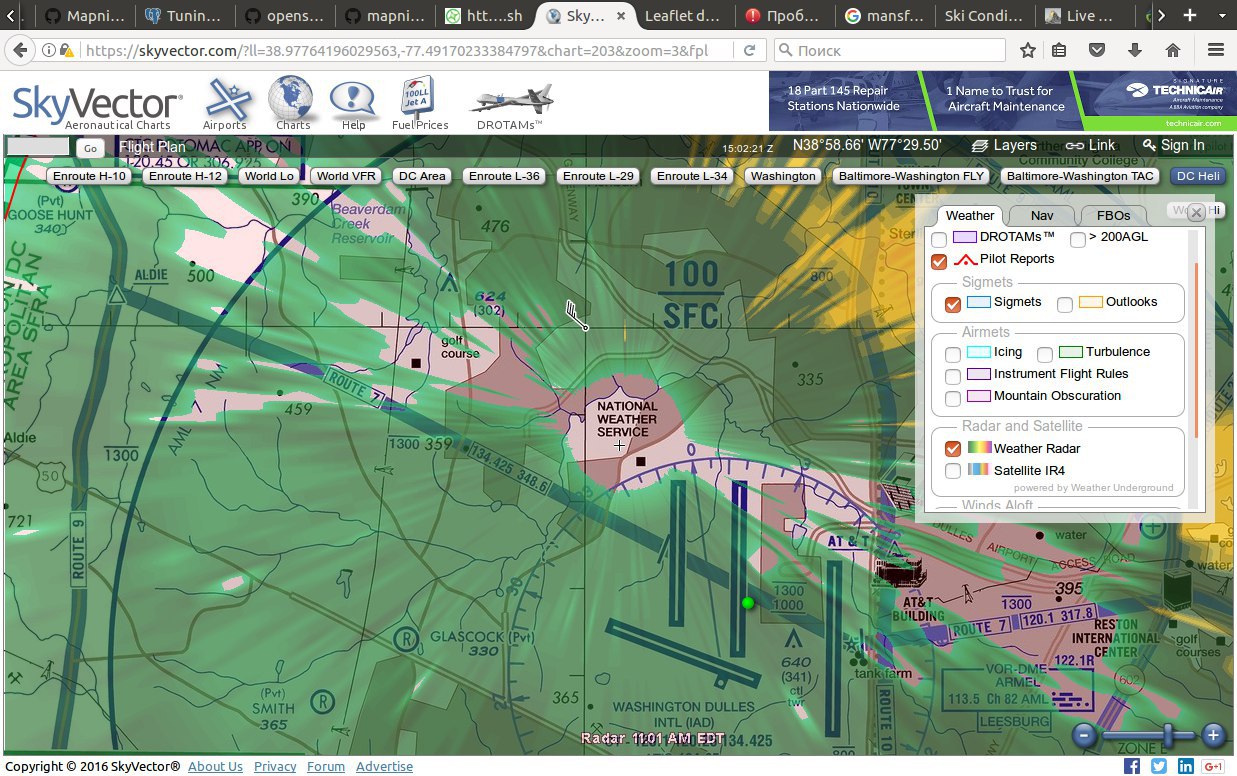
Task: Go to the browser home page
Action: [1173, 50]
